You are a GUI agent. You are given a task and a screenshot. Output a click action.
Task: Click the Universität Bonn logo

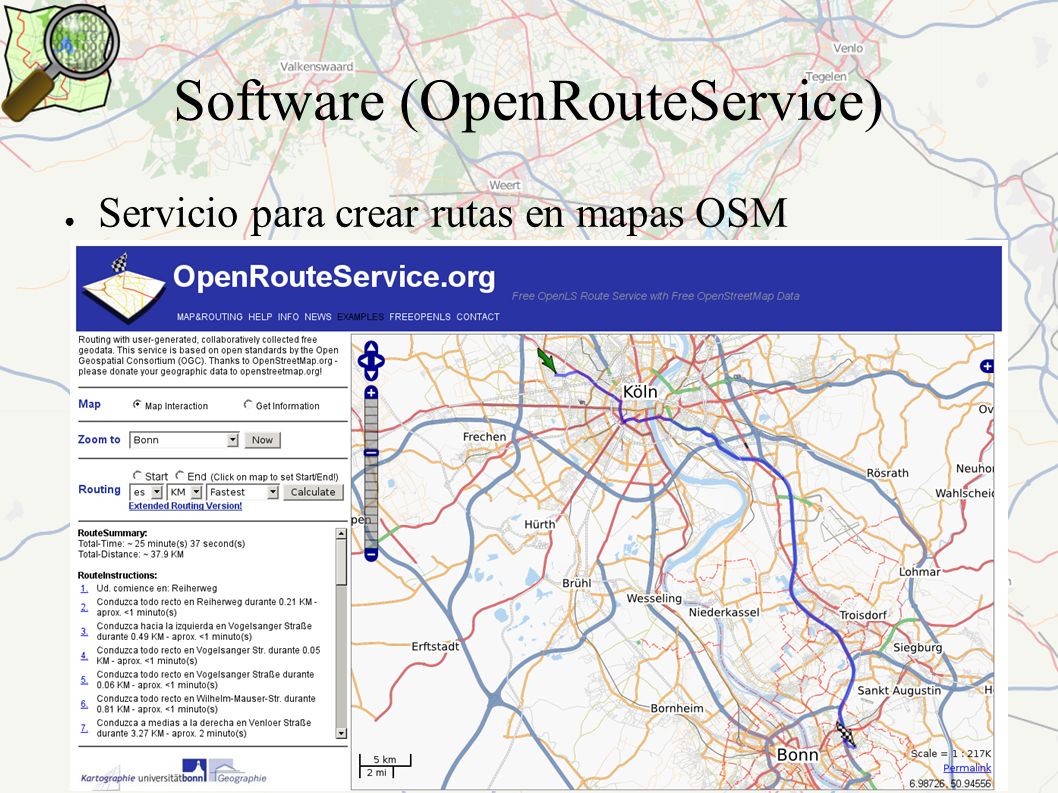(x=171, y=773)
